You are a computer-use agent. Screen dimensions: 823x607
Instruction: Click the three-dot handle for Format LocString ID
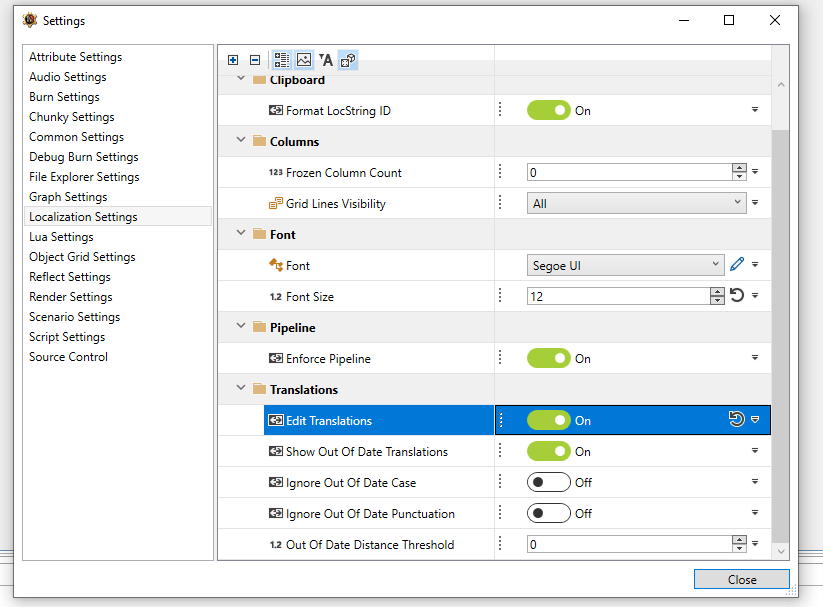tap(500, 109)
